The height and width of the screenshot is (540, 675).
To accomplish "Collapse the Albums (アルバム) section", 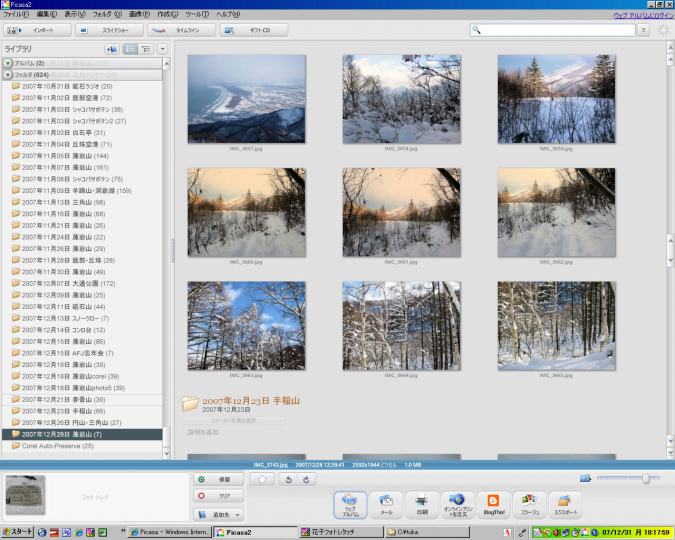I will point(8,63).
